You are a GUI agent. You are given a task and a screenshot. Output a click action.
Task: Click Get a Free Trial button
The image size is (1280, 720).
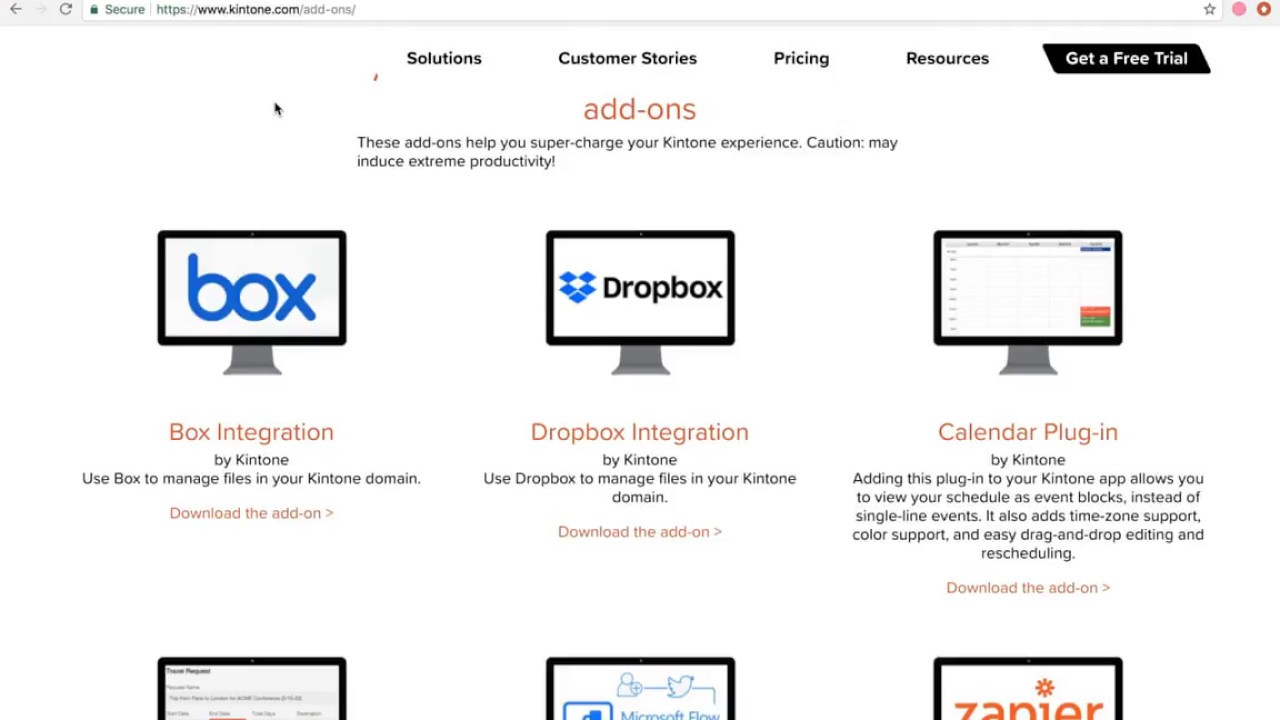coord(1126,58)
